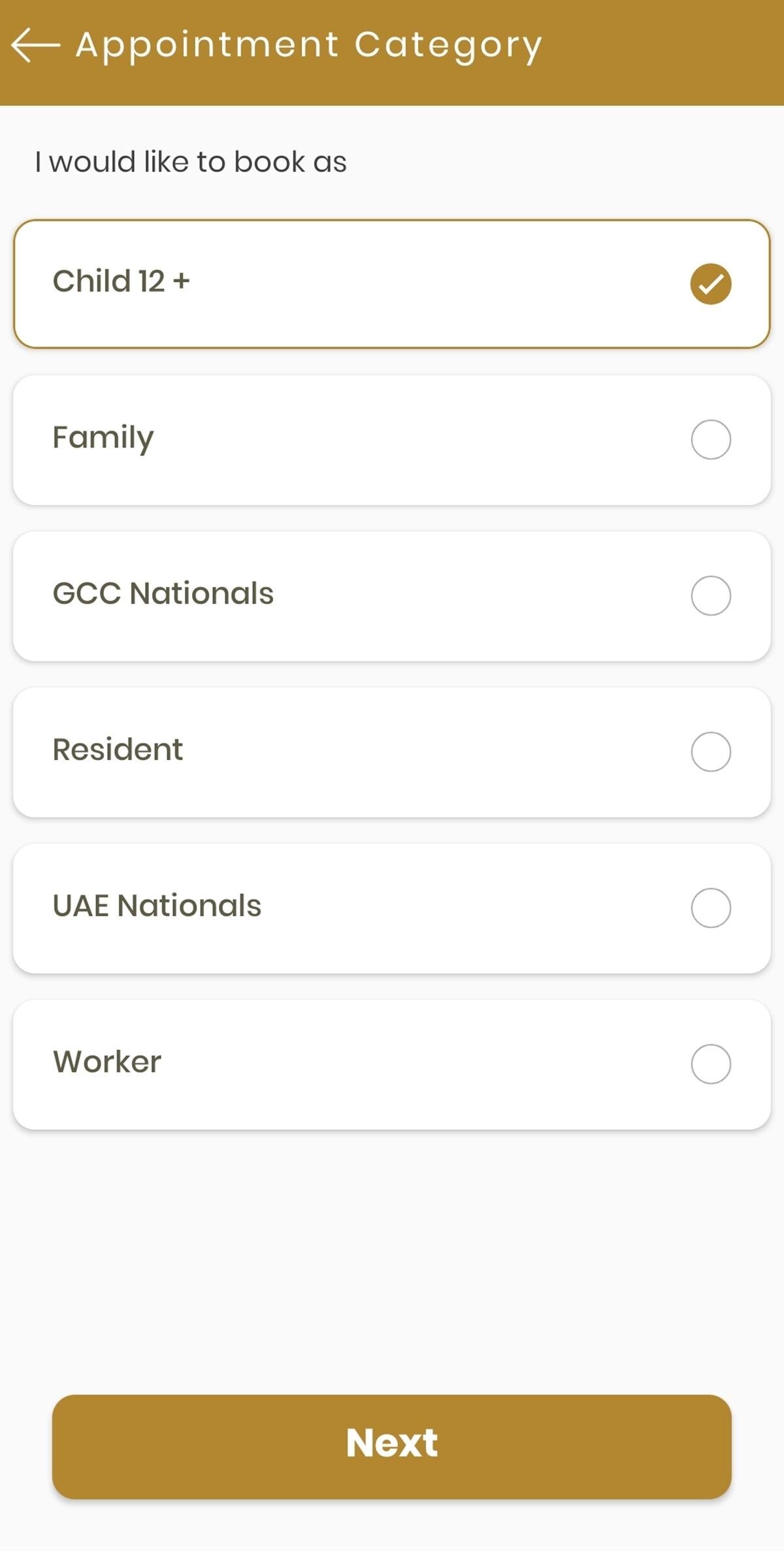Click the middle of the Resident card
Screen dimensions: 784x1556
(392, 752)
